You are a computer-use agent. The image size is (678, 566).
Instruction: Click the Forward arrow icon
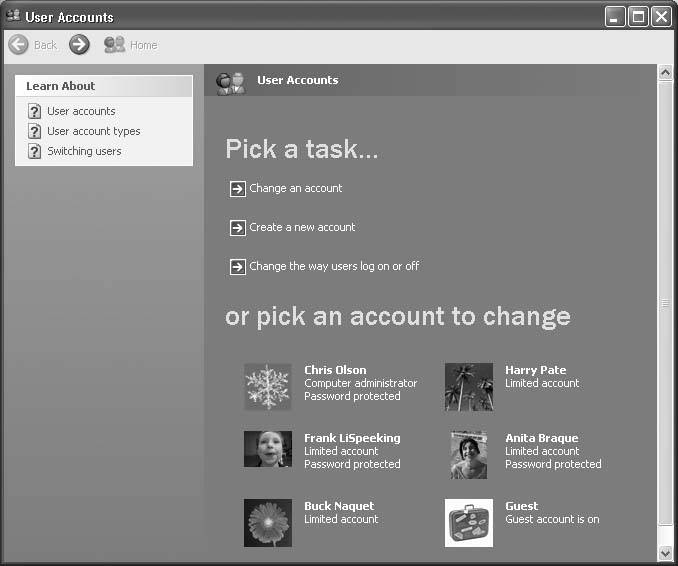[79, 45]
